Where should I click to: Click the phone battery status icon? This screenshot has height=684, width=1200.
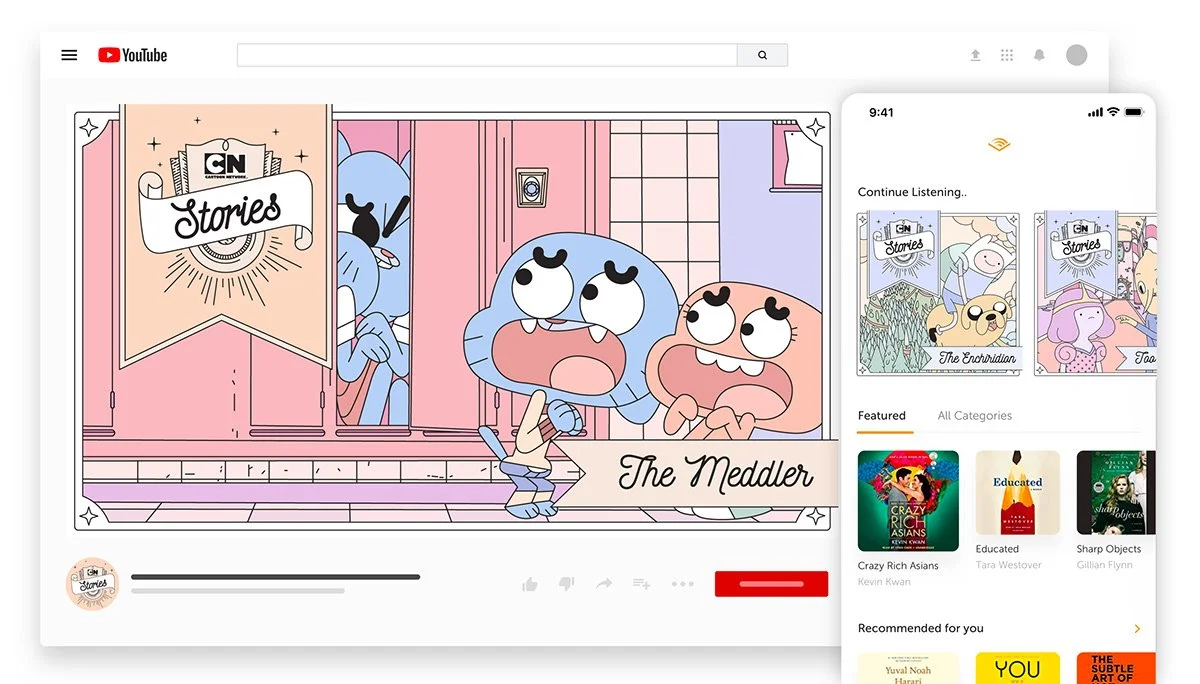[x=1133, y=112]
